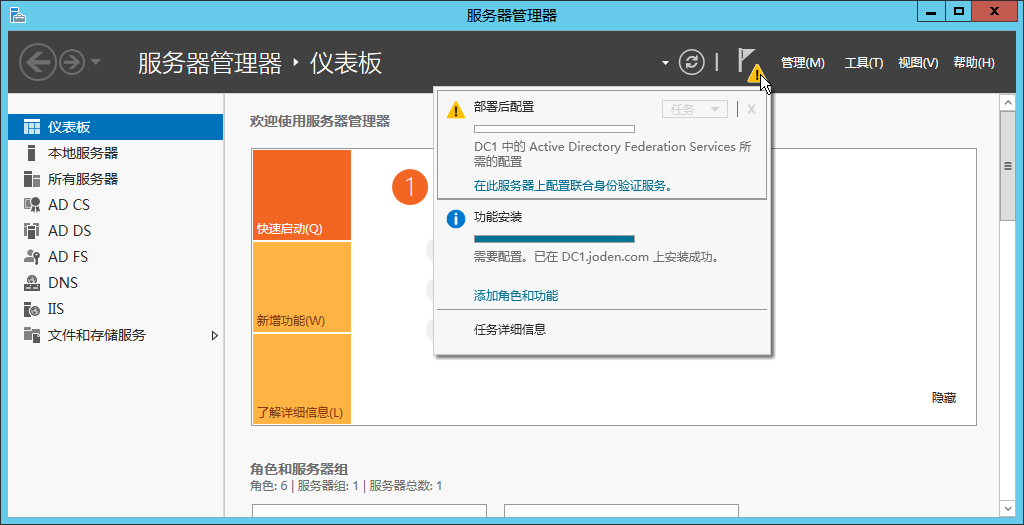Screen dimensions: 1024x525
Task: Select the 了解详细信息(L) tile
Action: [x=302, y=379]
